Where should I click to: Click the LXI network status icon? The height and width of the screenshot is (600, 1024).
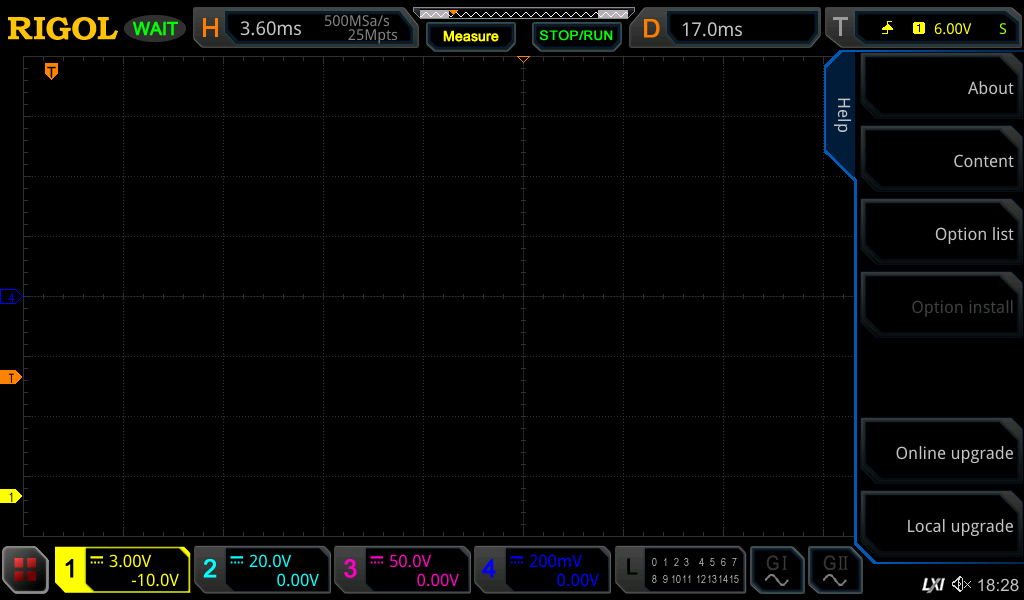932,584
